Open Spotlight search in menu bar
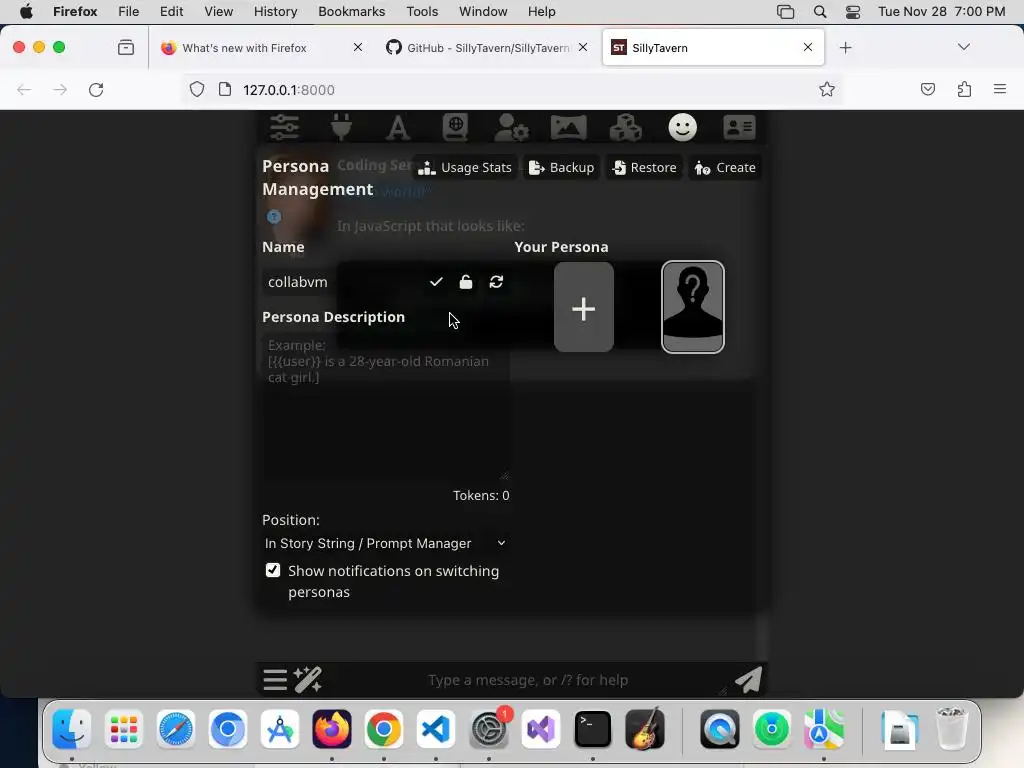The width and height of the screenshot is (1024, 768). pyautogui.click(x=820, y=11)
